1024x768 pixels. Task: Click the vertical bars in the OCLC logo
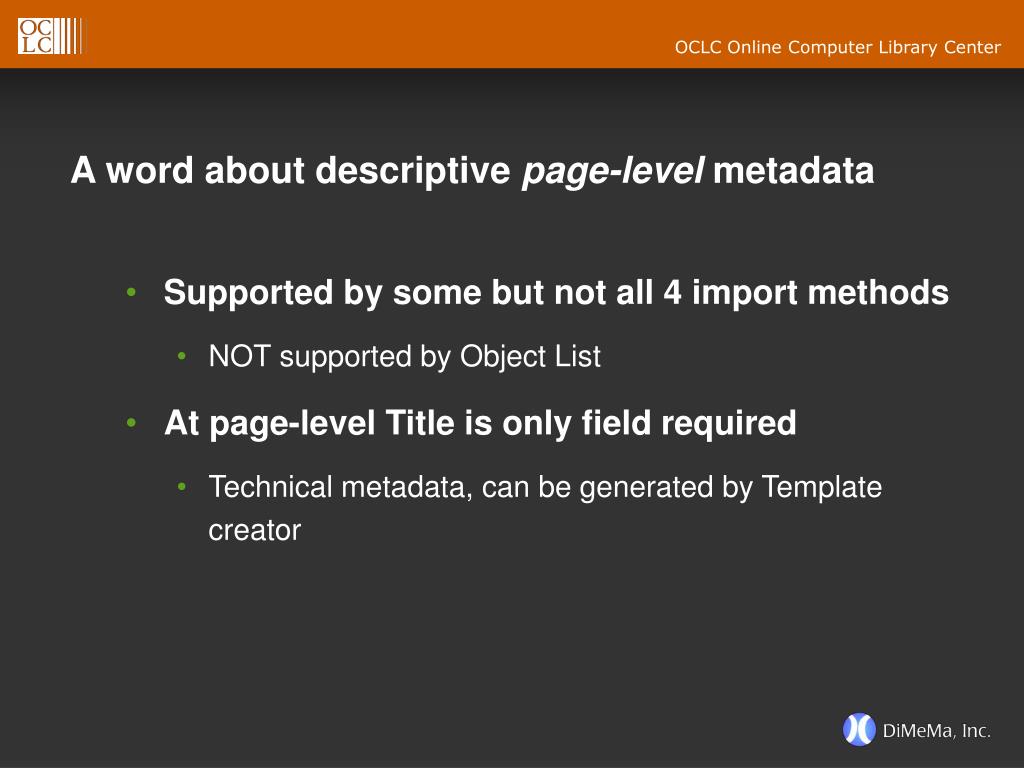pyautogui.click(x=69, y=36)
